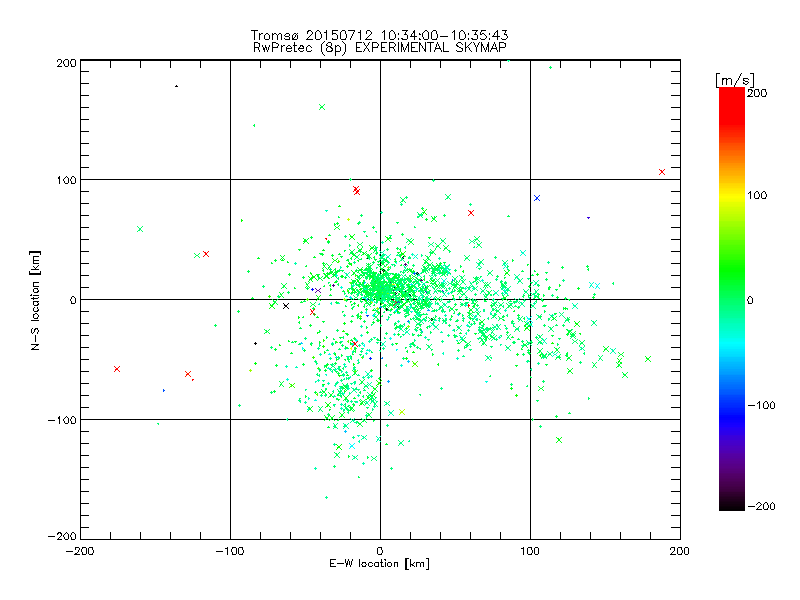The image size is (800, 600).
Task: Click the colorbar tick label -200
Action: tap(761, 507)
